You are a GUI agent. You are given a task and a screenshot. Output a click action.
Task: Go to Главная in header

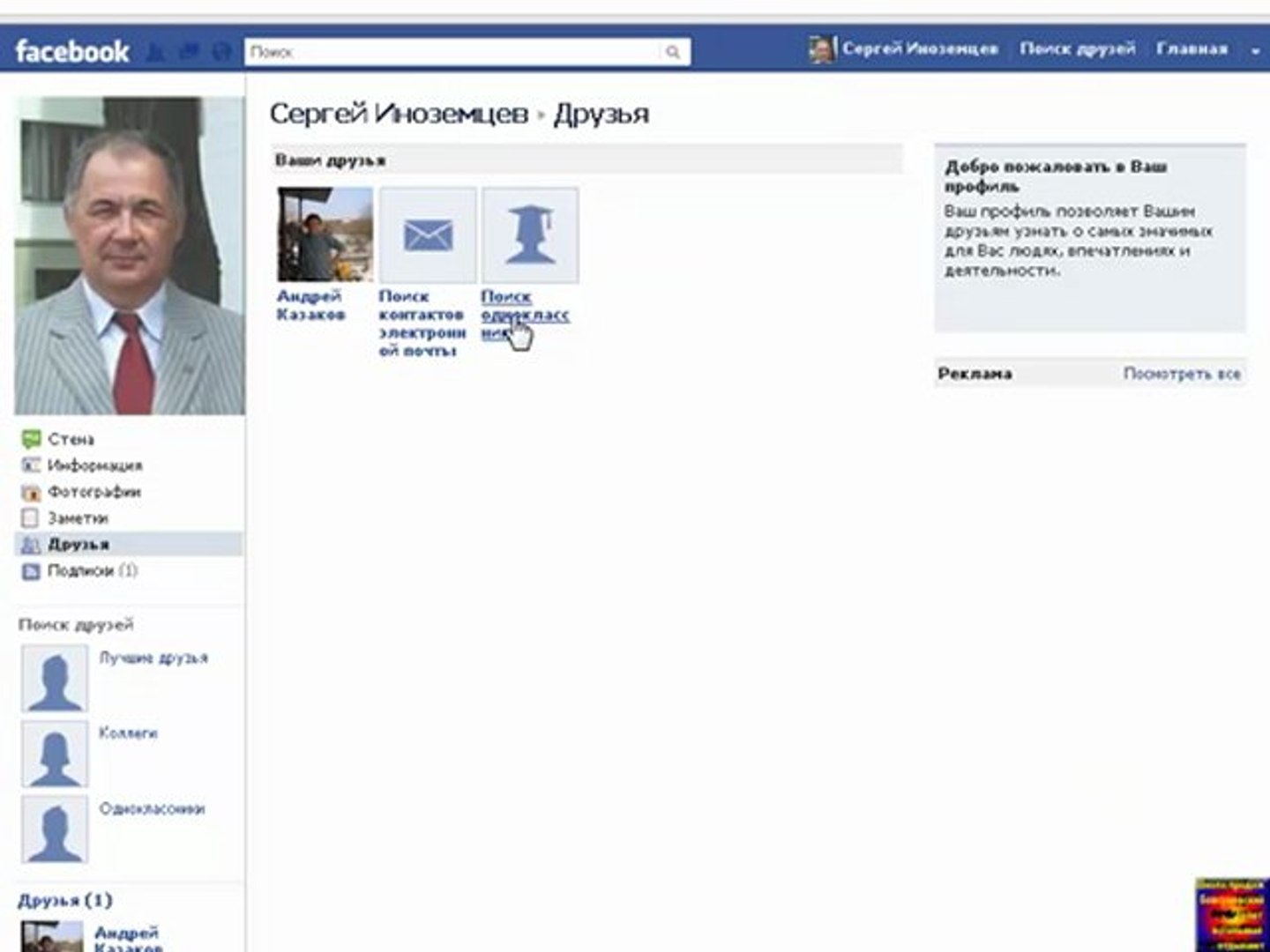click(x=1192, y=49)
